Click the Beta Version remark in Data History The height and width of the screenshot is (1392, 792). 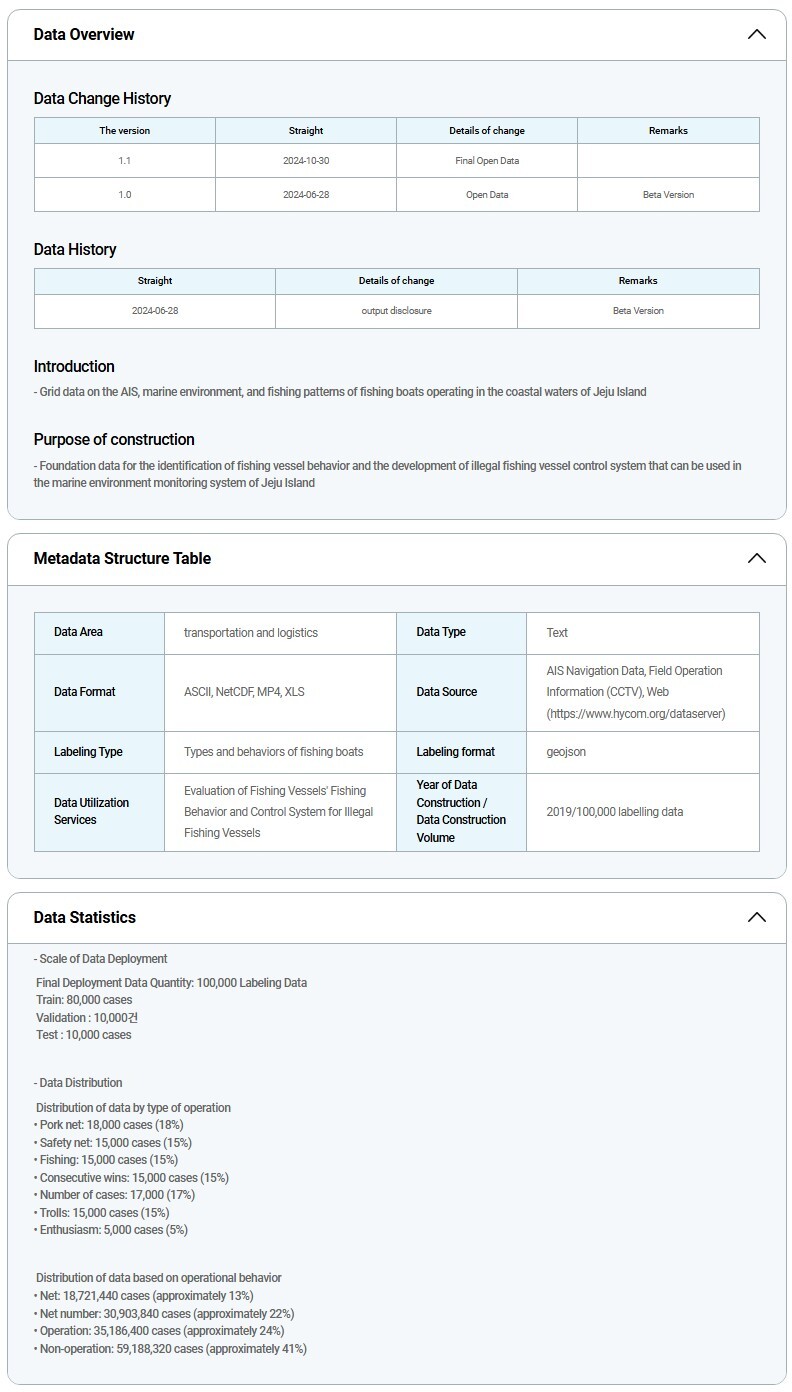(638, 310)
